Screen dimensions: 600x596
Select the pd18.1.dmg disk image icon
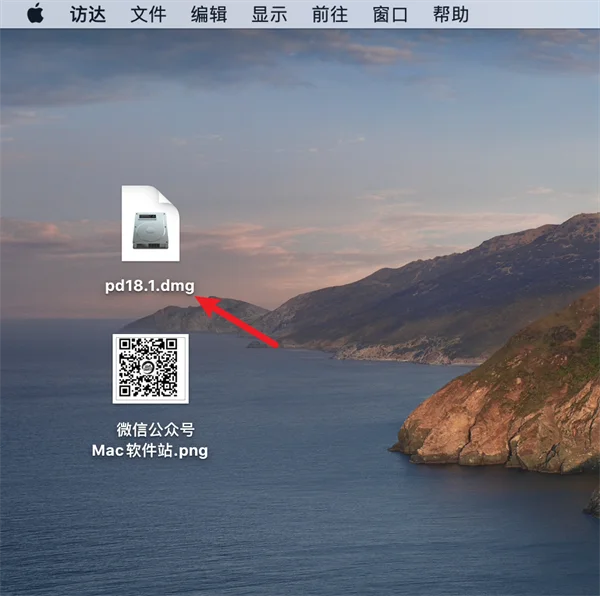click(150, 223)
